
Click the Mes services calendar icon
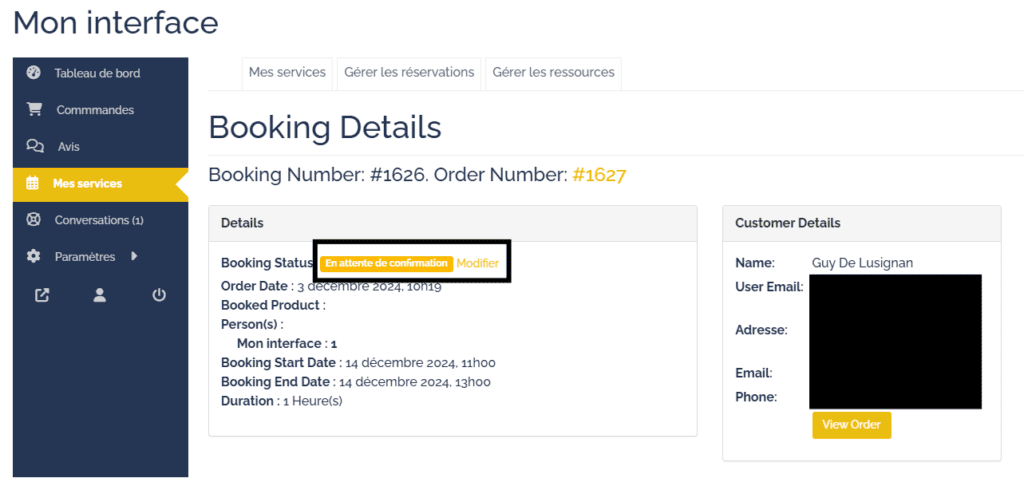(x=32, y=184)
